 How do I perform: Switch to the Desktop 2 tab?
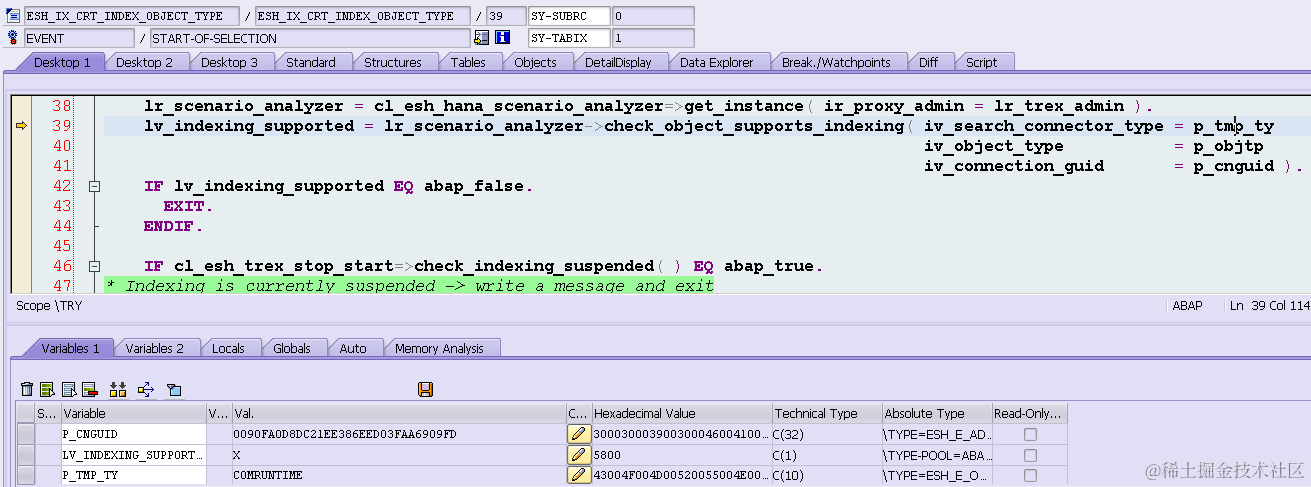144,62
